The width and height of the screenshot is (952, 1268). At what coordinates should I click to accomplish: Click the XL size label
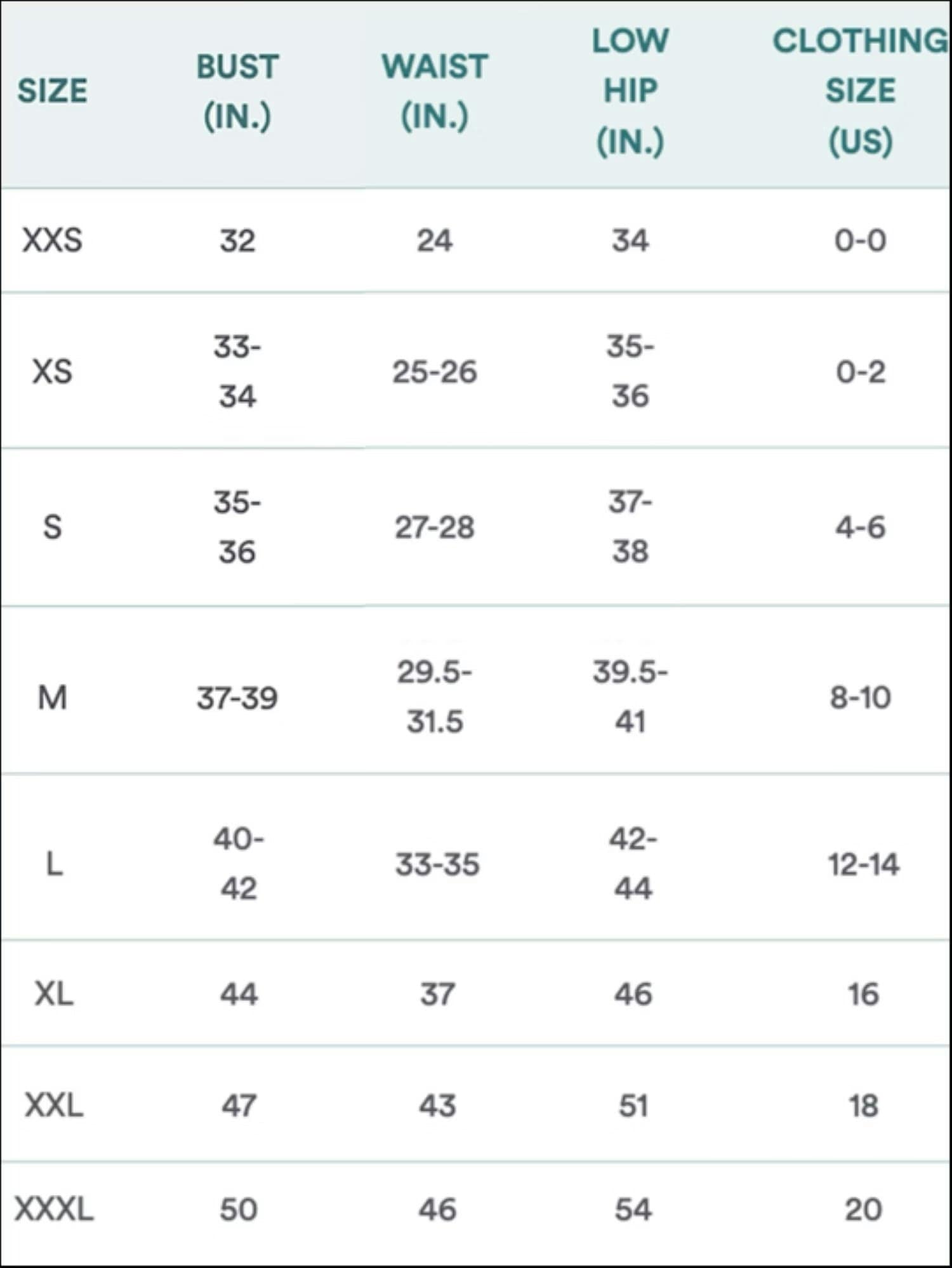54,994
